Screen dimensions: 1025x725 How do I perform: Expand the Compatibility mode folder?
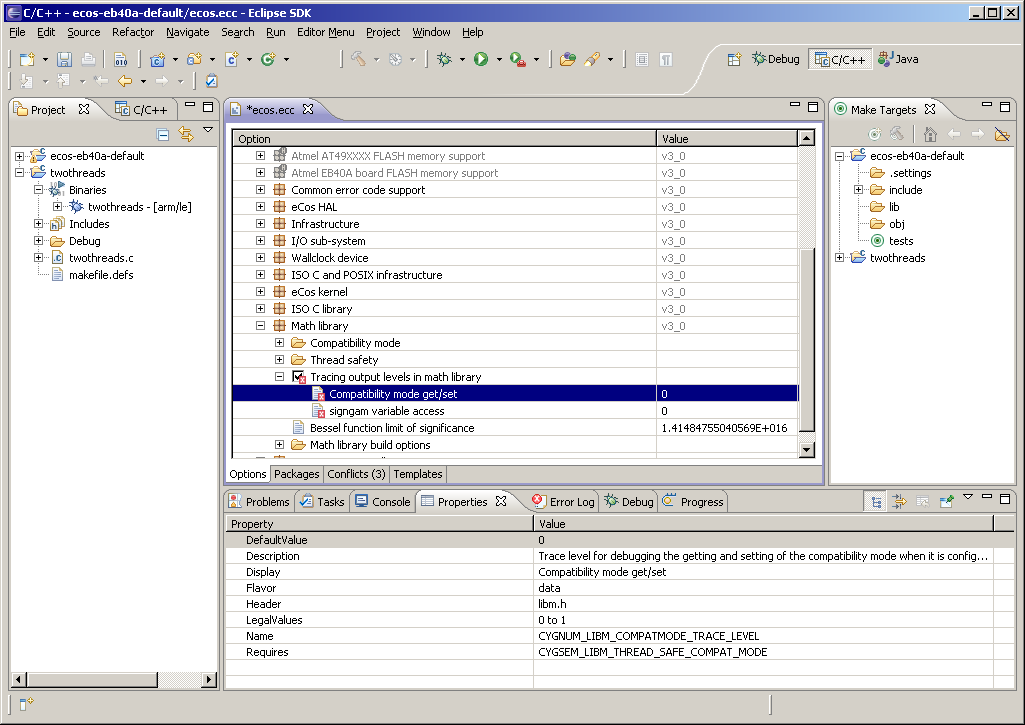point(279,343)
